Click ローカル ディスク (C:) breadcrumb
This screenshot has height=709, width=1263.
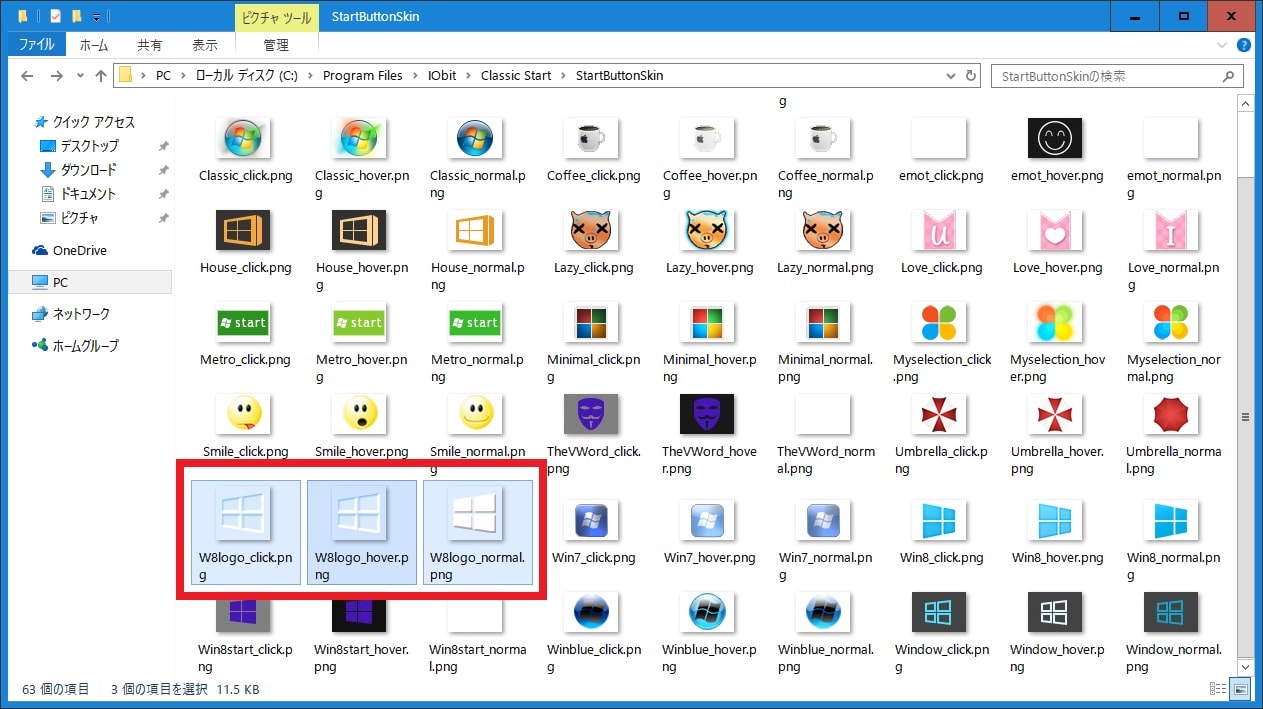(245, 76)
